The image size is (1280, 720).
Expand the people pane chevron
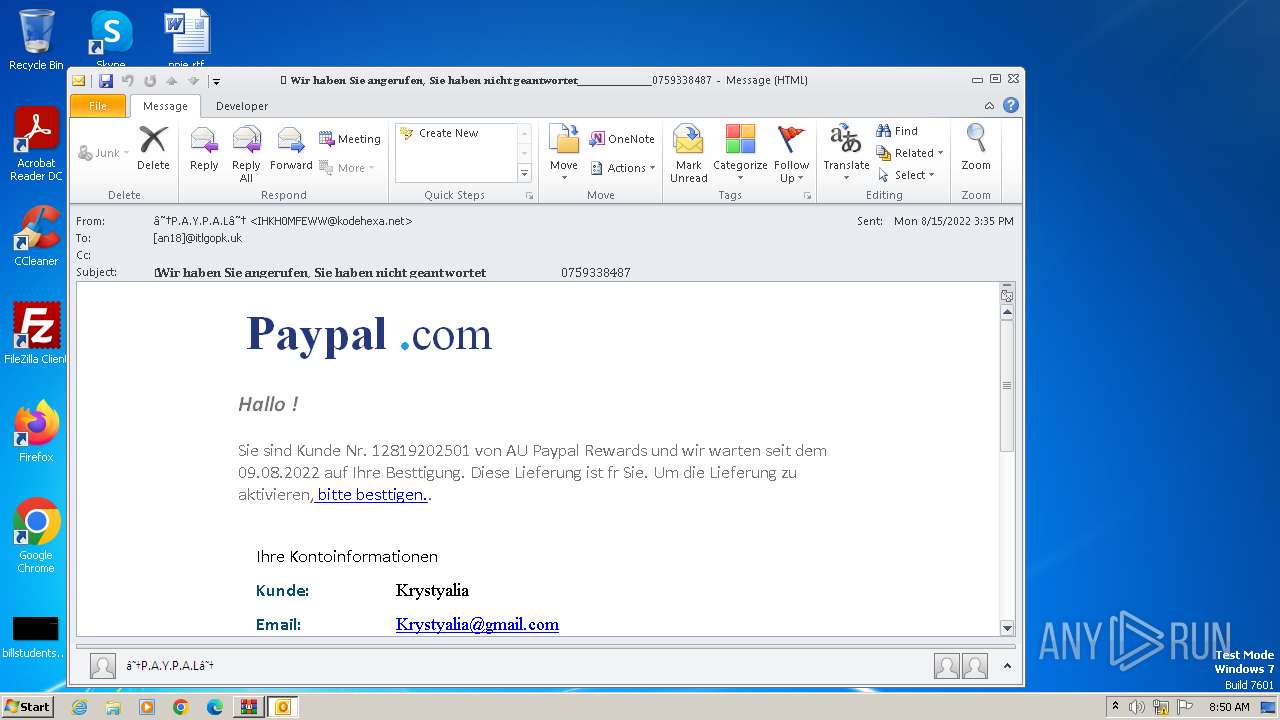pyautogui.click(x=1007, y=666)
